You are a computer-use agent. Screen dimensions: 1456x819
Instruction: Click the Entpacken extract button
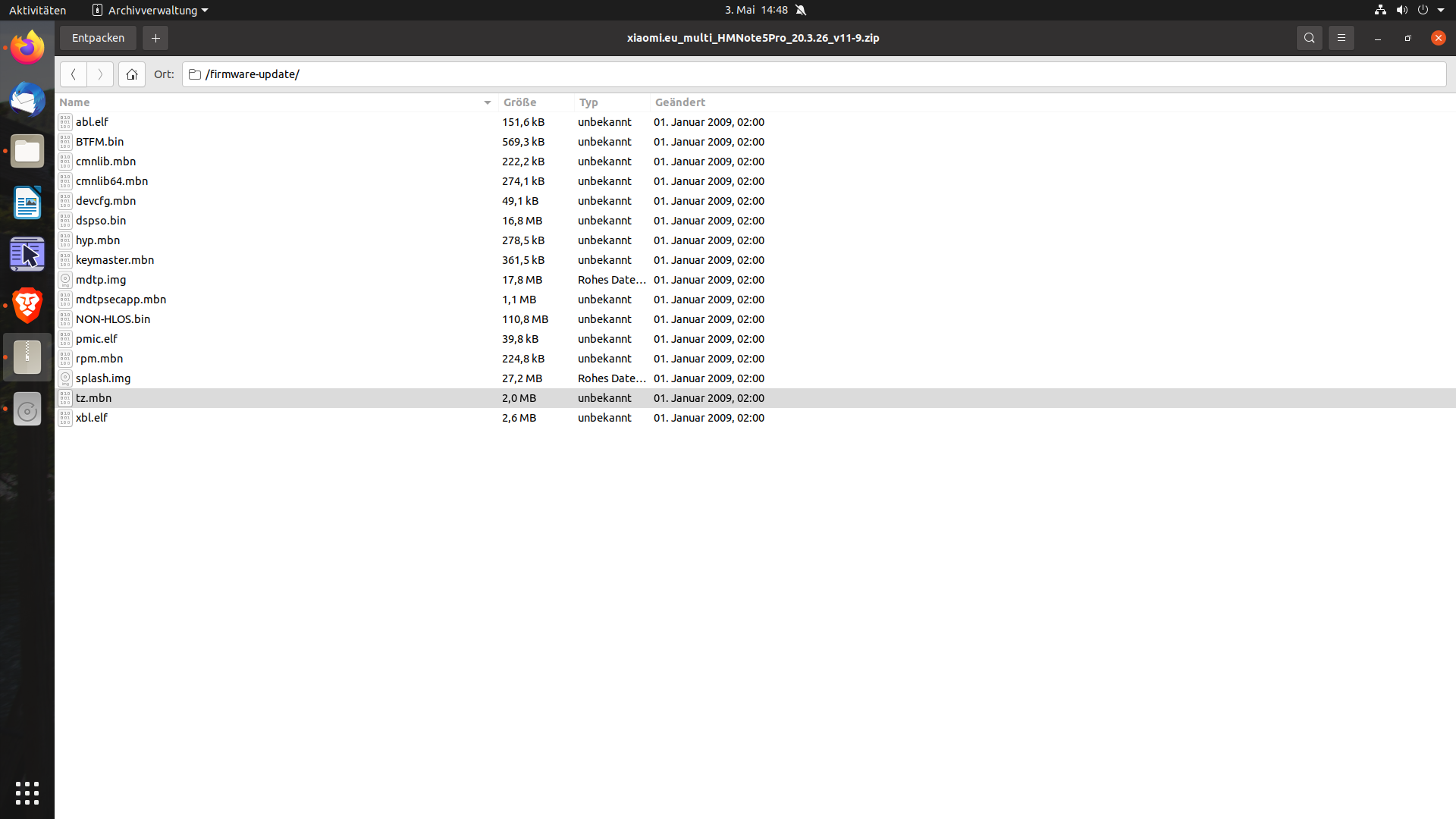point(98,38)
